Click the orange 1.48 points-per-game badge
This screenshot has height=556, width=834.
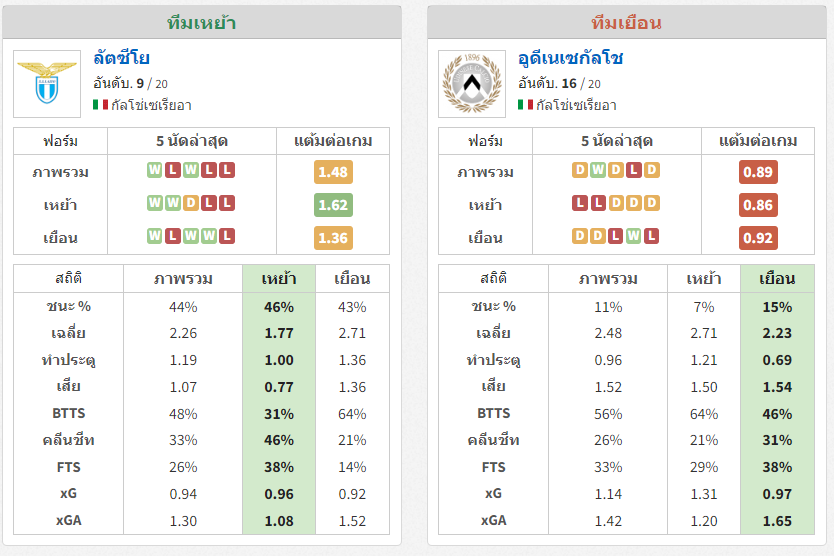click(x=333, y=172)
